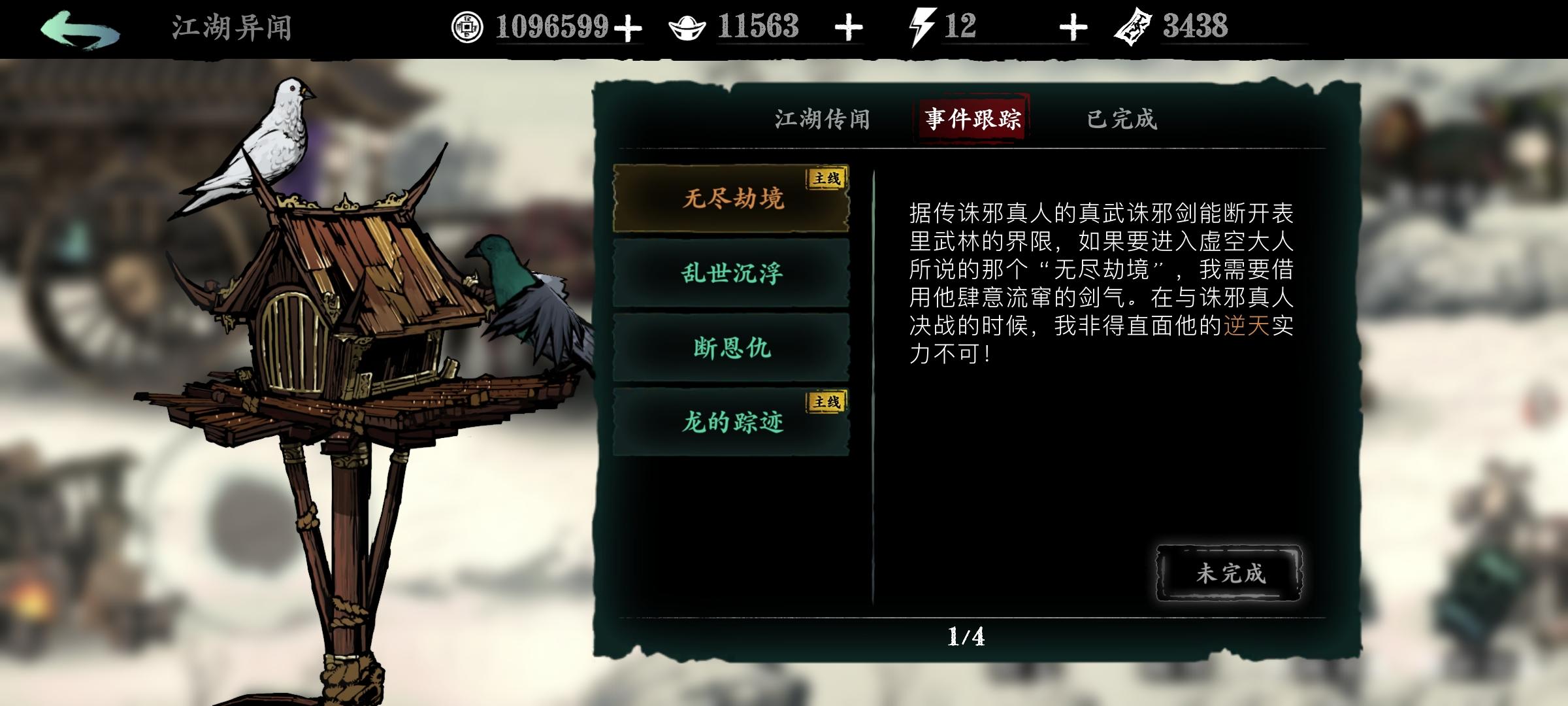Viewport: 1568px width, 706px height.
Task: Tap the ticket voucher icon
Action: coord(1133,27)
